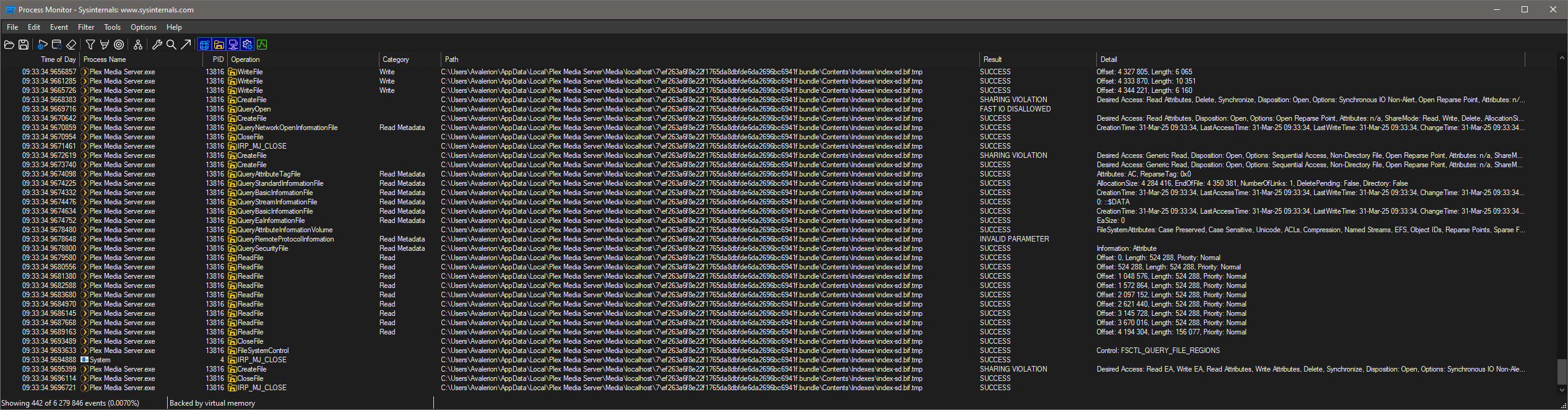Clear the display with the eraser icon
This screenshot has height=410, width=1568.
pyautogui.click(x=71, y=45)
